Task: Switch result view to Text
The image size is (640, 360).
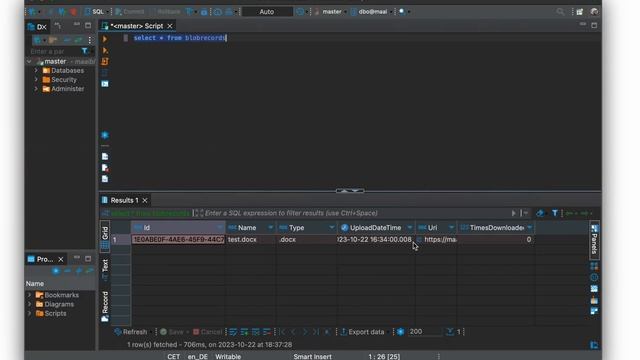Action: (x=105, y=269)
